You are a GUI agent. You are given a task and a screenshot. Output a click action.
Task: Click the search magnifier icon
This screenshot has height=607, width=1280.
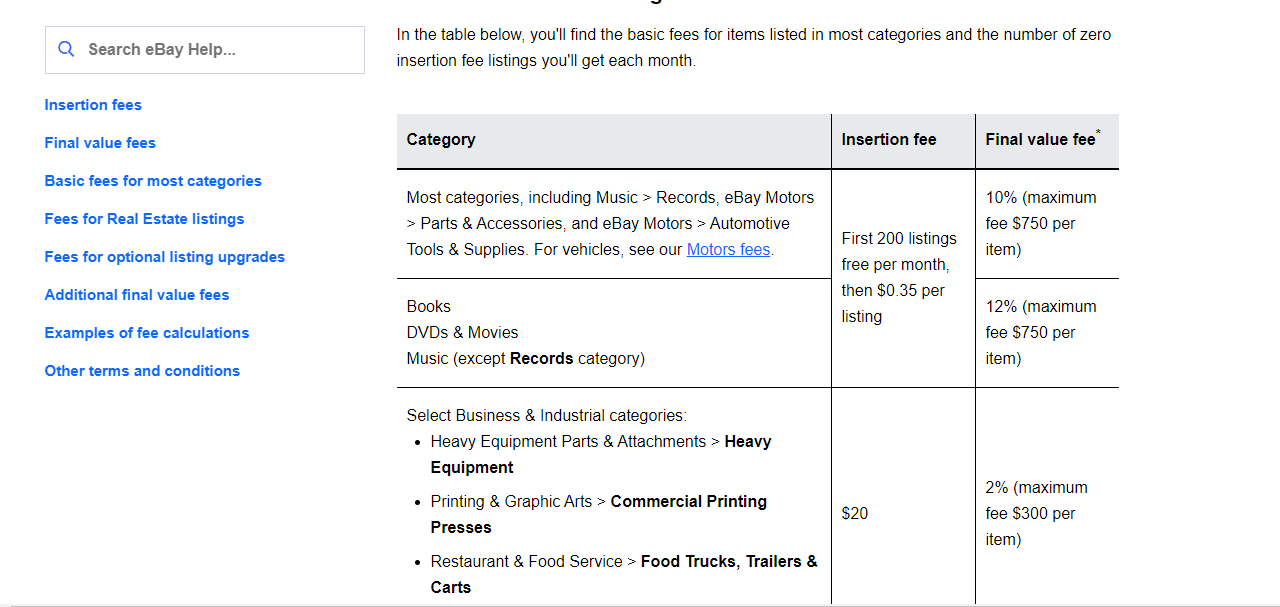click(66, 49)
